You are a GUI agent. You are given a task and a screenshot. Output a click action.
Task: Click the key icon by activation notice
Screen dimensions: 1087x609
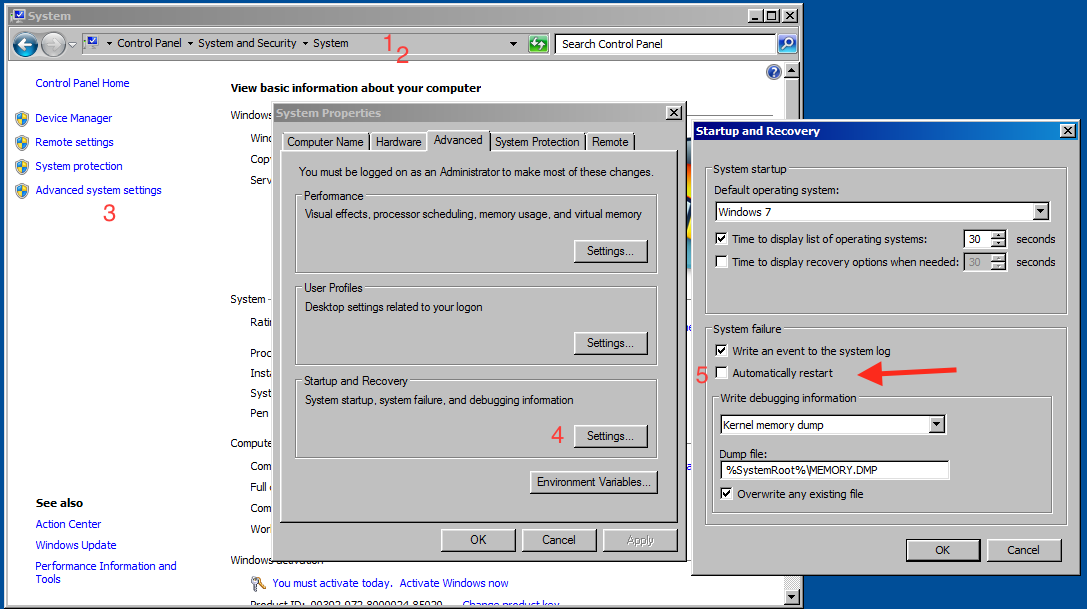(257, 583)
